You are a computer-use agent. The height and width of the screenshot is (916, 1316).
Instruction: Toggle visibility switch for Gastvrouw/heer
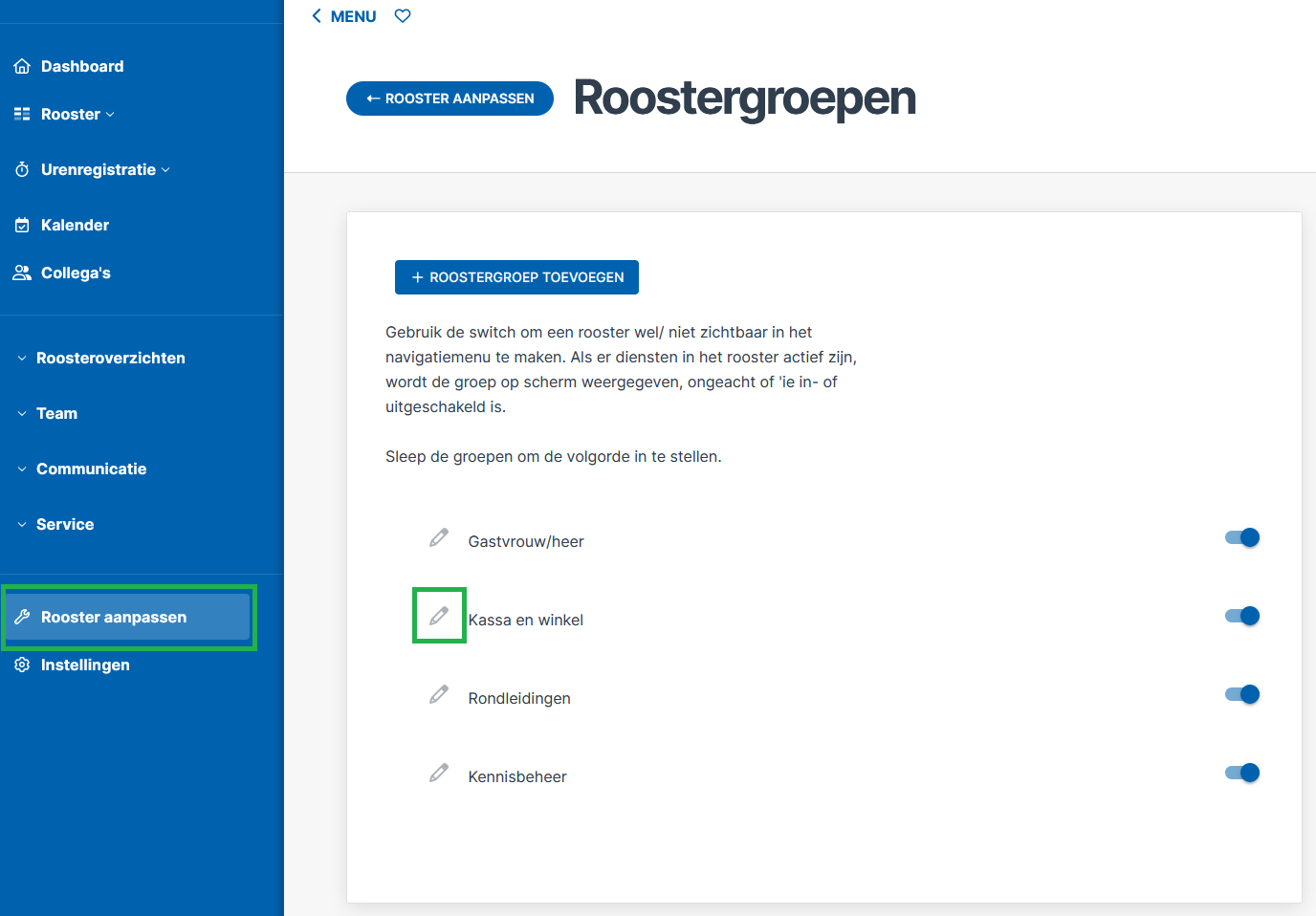[x=1242, y=537]
